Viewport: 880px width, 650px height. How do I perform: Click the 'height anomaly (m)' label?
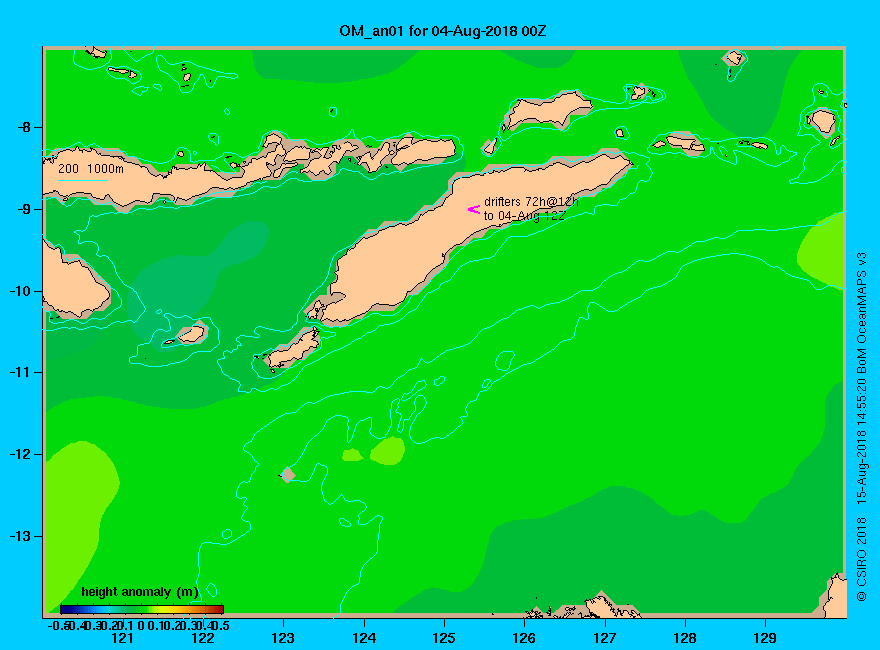[x=140, y=592]
